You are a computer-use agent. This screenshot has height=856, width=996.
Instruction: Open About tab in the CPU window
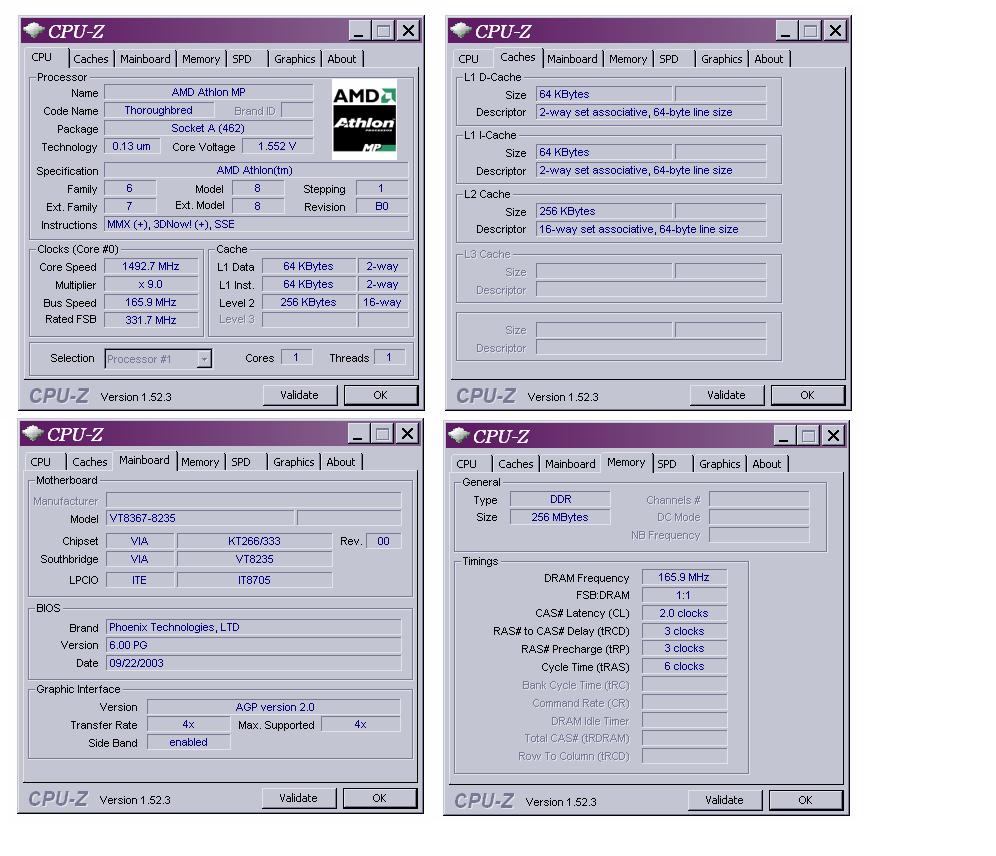[342, 58]
